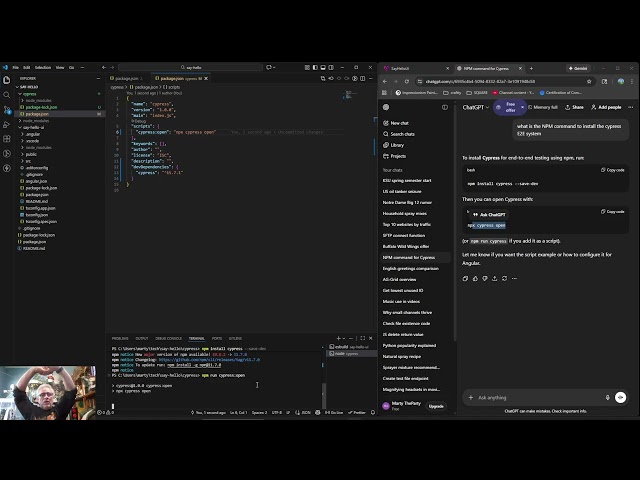Copy code for npm install cypress block

click(x=612, y=170)
